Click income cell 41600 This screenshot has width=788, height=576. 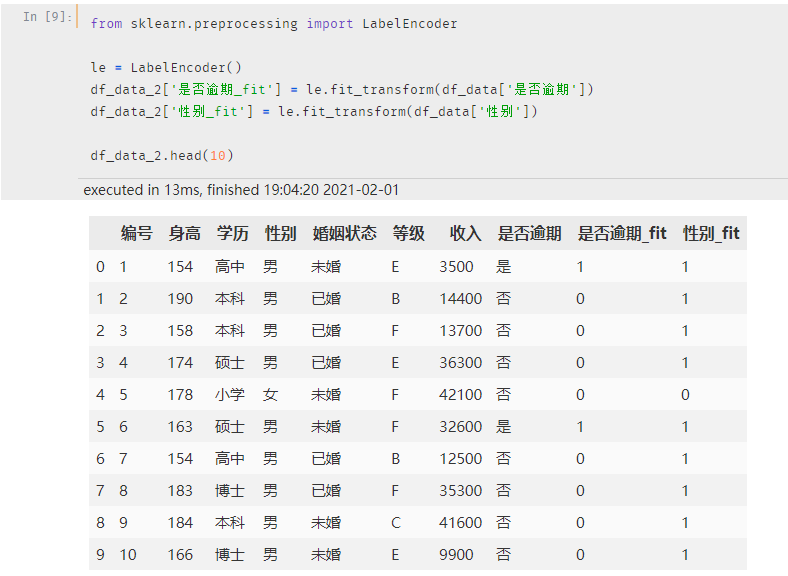[x=460, y=523]
